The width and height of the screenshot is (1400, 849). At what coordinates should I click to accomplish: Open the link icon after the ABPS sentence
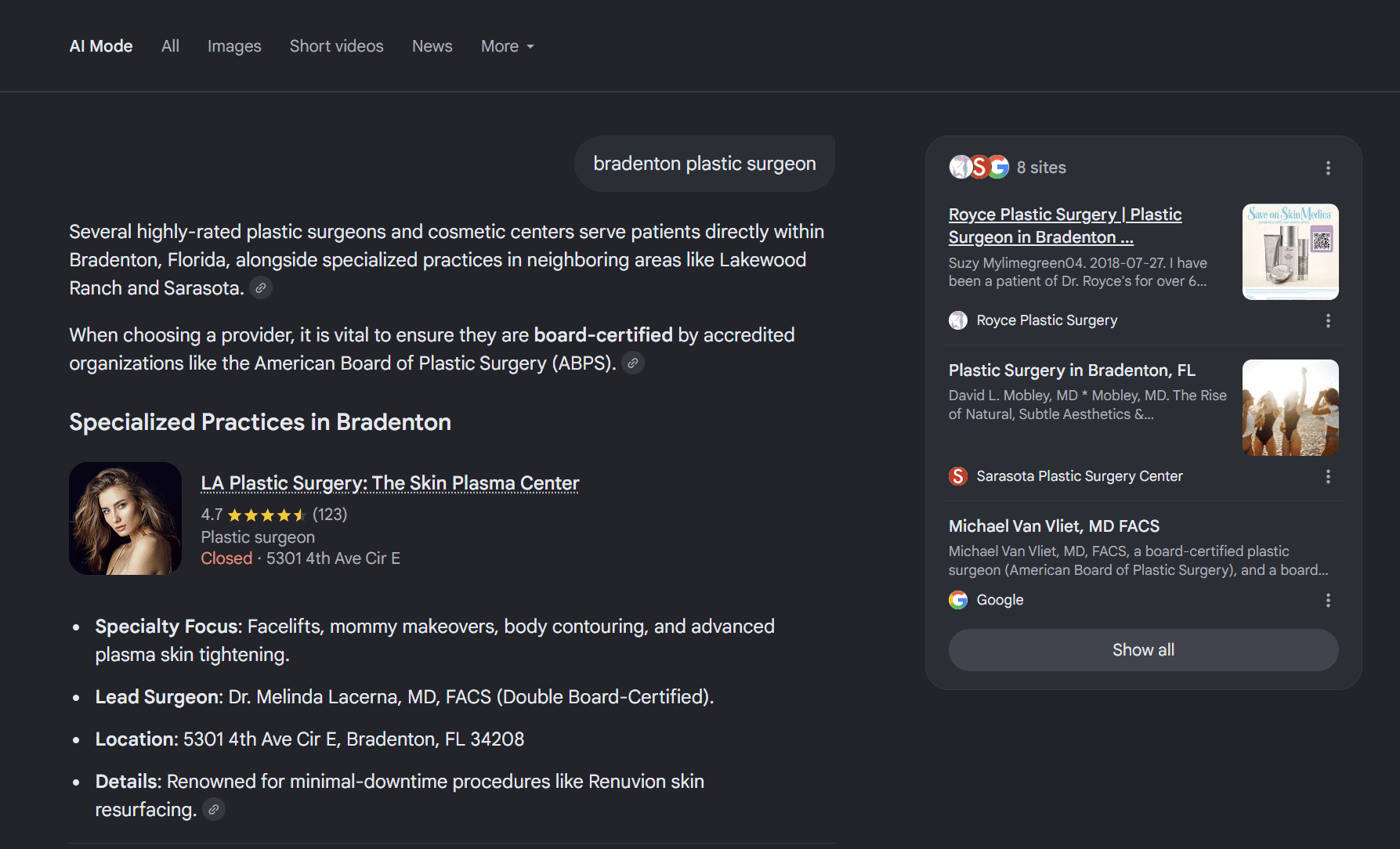(x=633, y=363)
